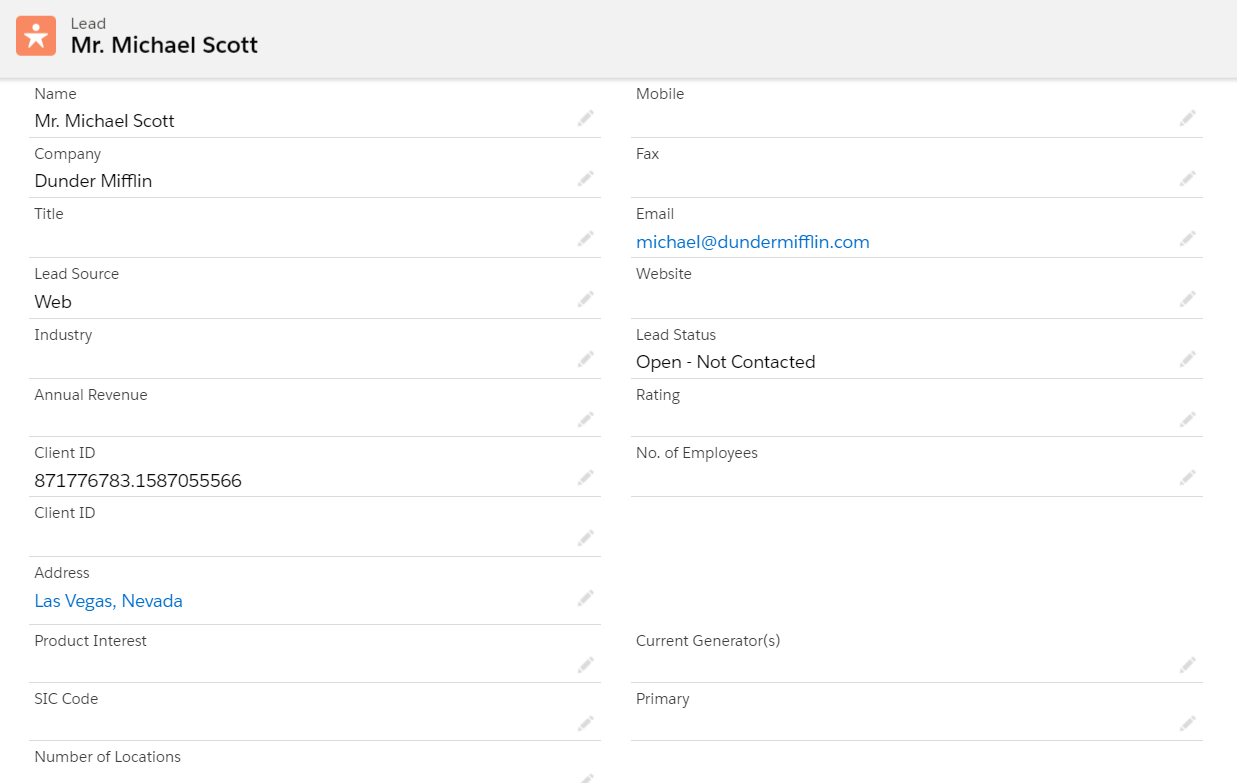Click the Annual Revenue label

pyautogui.click(x=91, y=395)
